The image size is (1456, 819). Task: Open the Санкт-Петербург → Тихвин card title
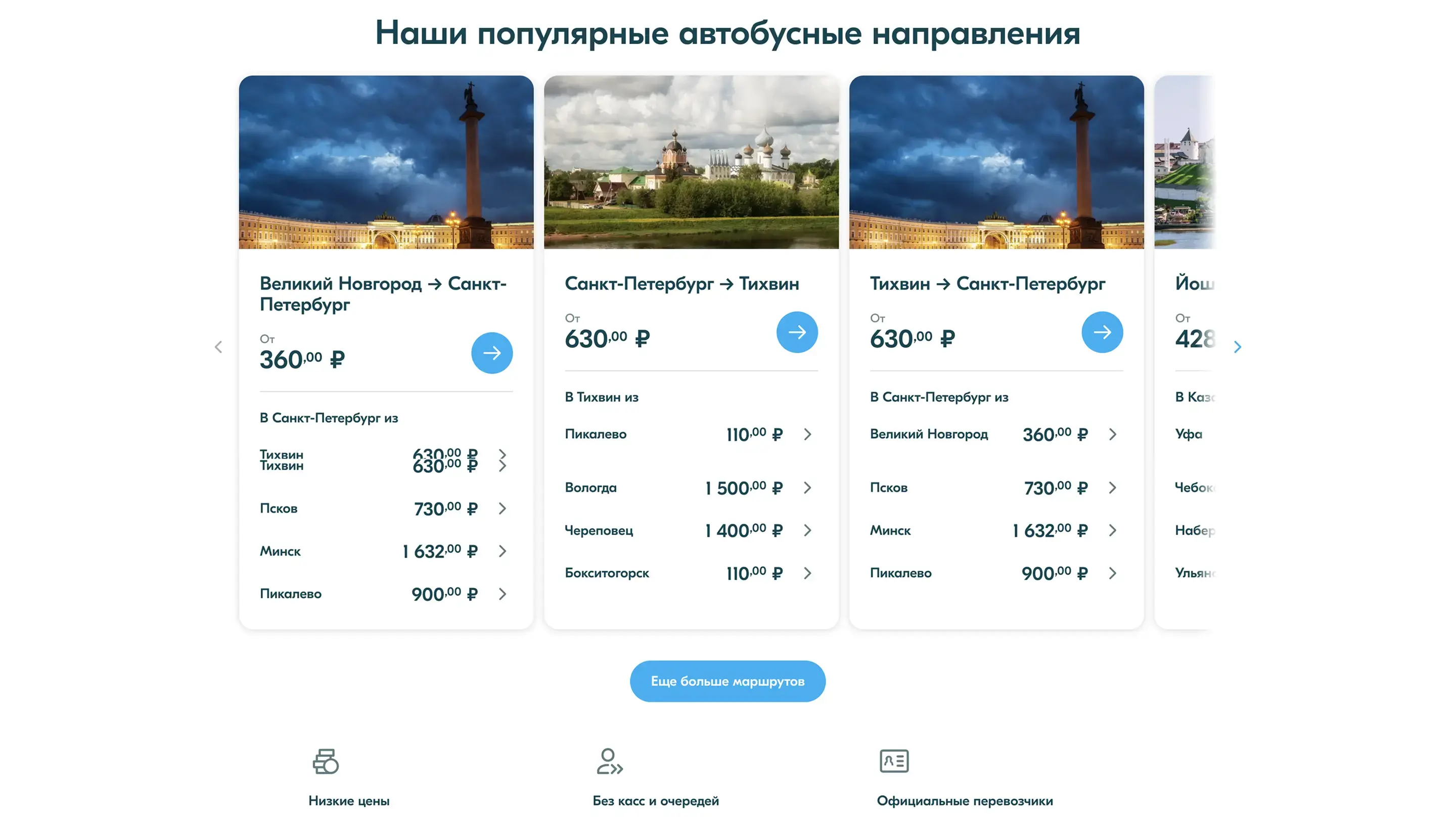coord(681,283)
